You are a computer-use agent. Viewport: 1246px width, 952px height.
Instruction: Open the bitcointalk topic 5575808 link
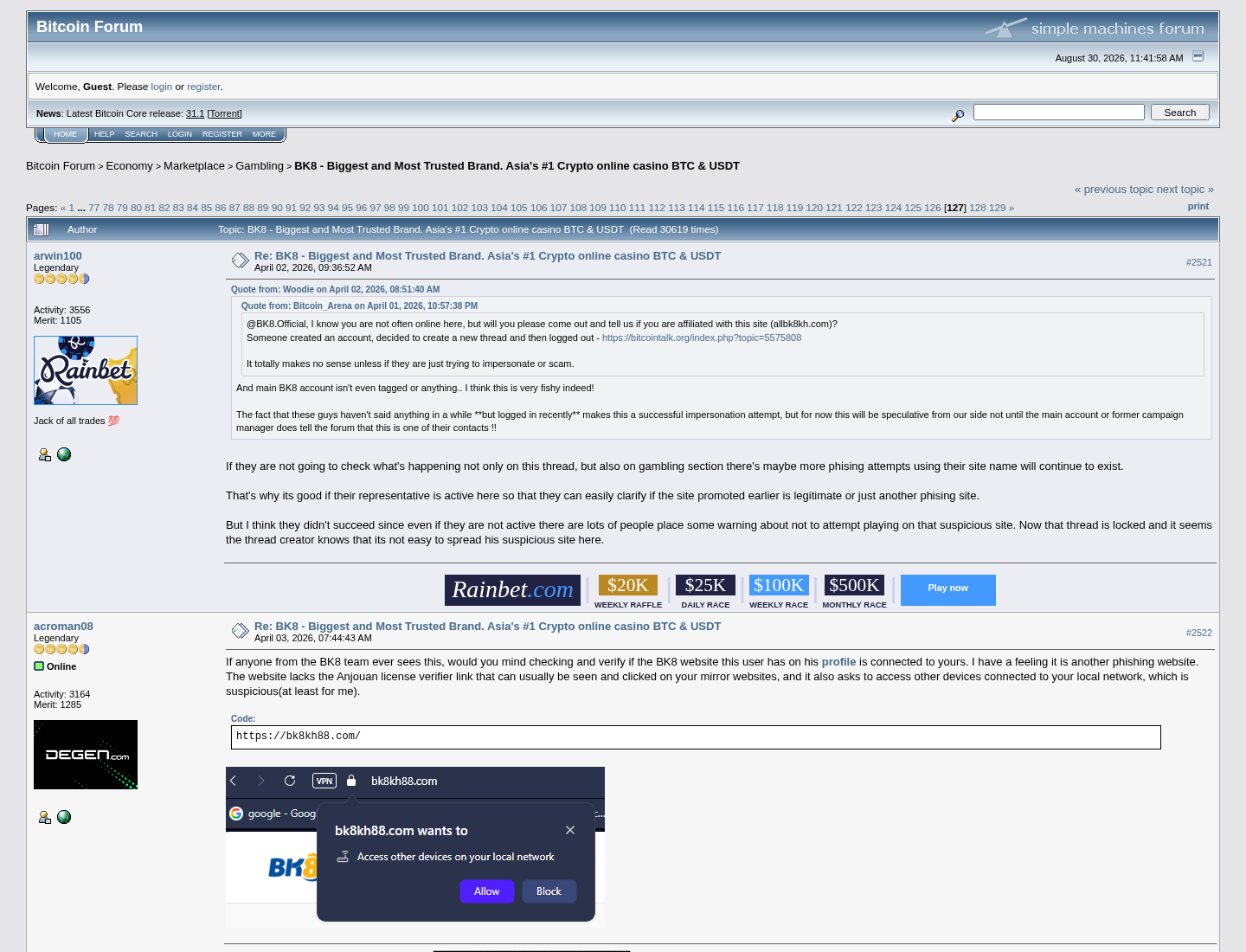[x=702, y=338]
